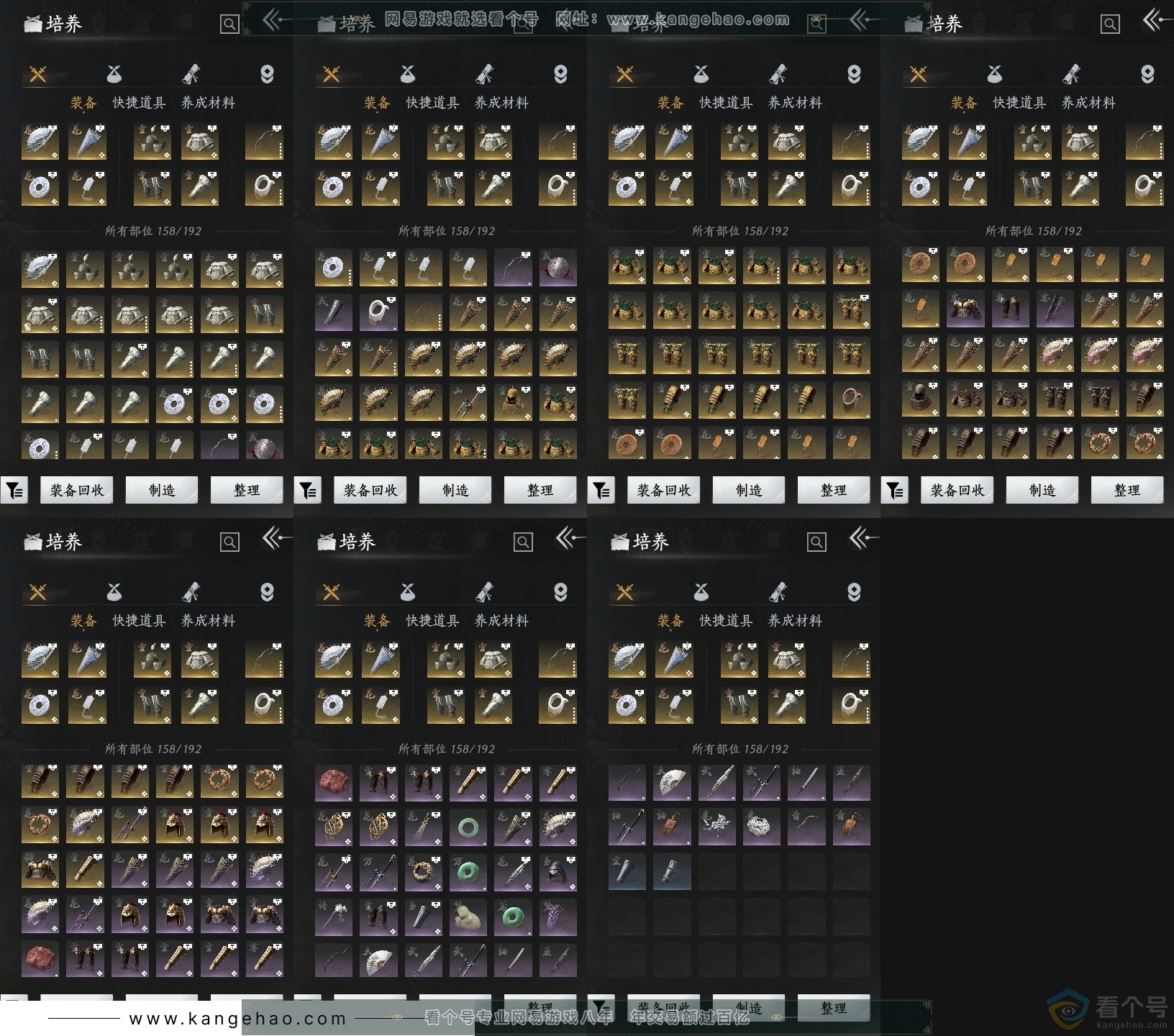Image resolution: width=1174 pixels, height=1036 pixels.
Task: Select pale stone figurine in bottom-middle panel
Action: (468, 917)
